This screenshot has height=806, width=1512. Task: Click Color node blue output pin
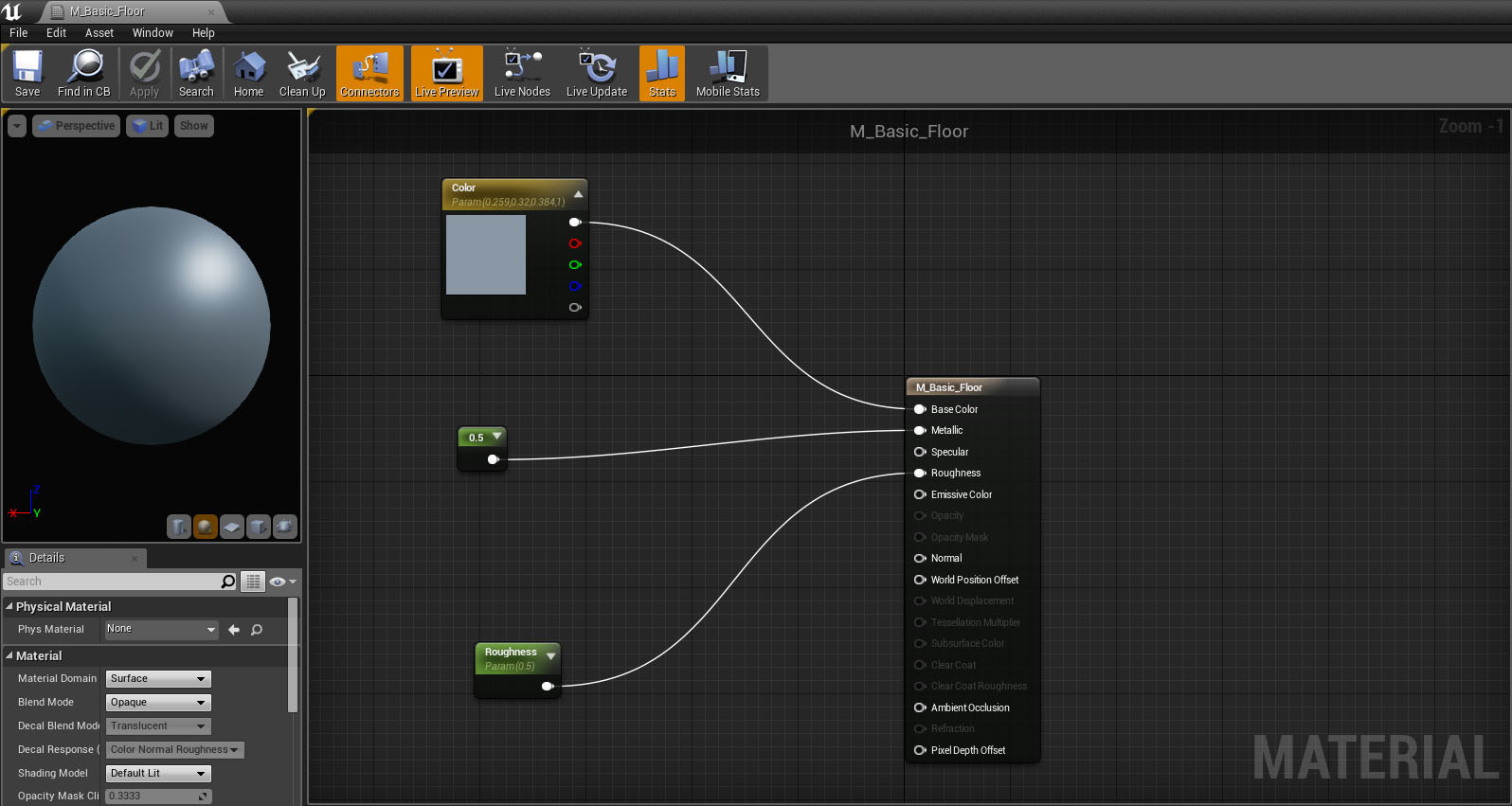574,286
